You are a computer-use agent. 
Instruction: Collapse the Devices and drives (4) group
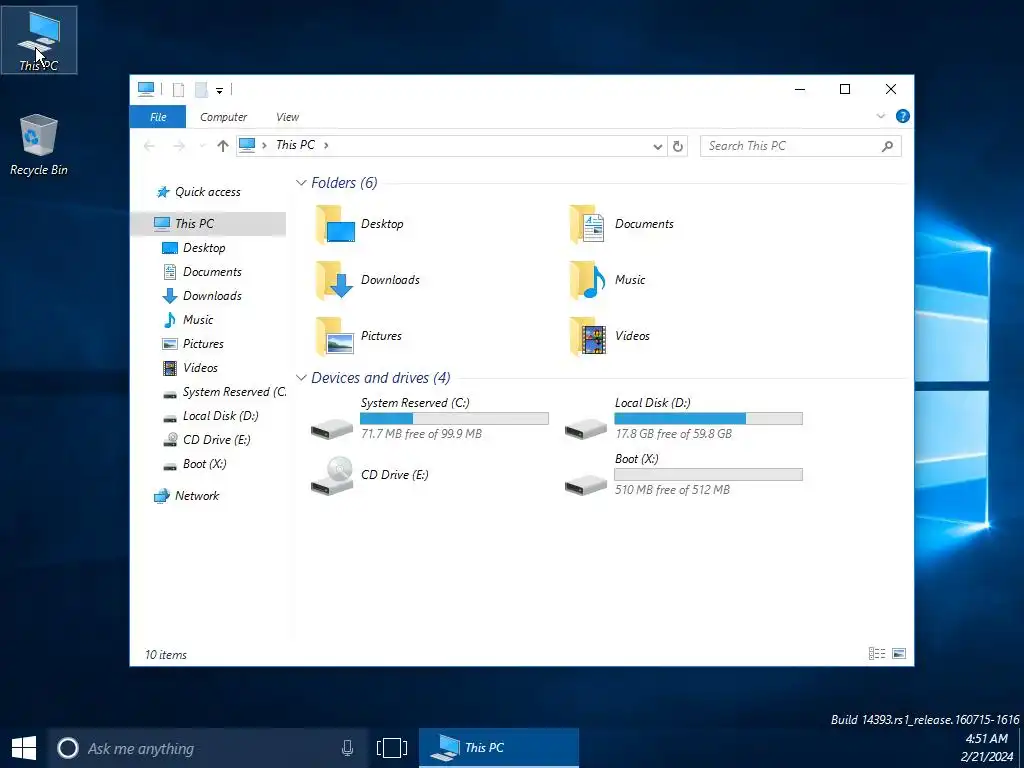[x=301, y=377]
